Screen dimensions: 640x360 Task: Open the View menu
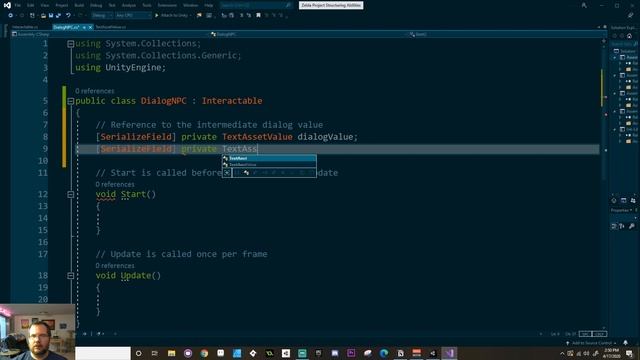point(44,5)
